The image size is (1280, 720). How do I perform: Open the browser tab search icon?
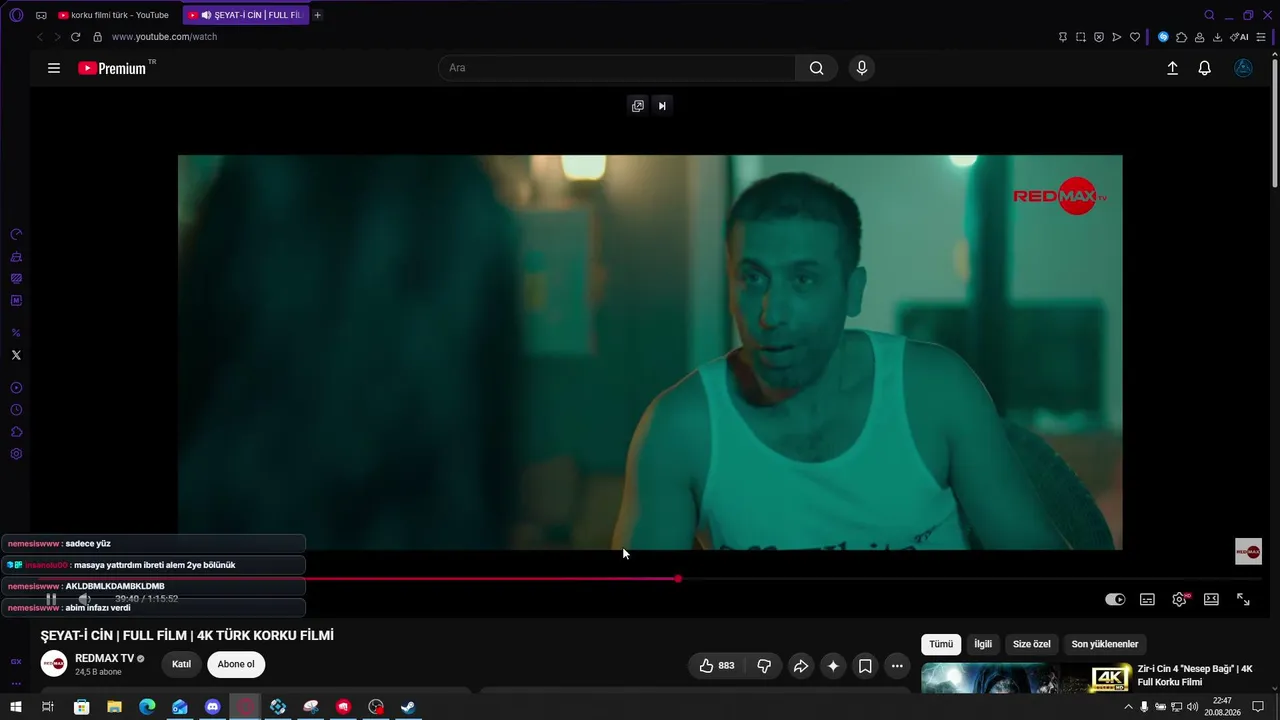[x=1209, y=15]
